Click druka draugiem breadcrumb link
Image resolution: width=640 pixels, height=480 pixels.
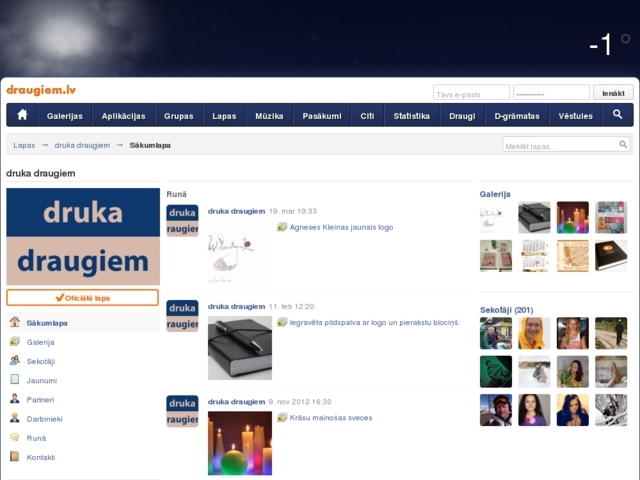pyautogui.click(x=82, y=145)
